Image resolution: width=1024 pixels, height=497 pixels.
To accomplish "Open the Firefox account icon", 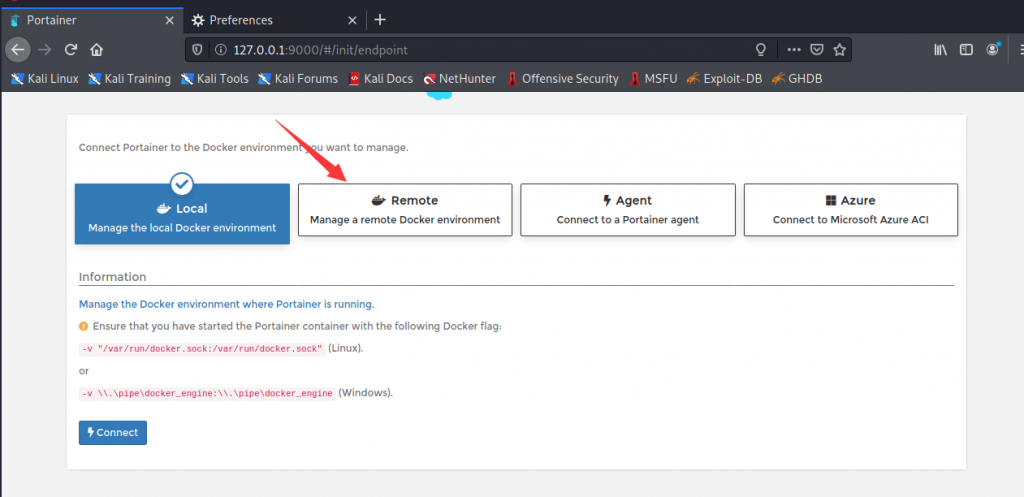I will (993, 49).
